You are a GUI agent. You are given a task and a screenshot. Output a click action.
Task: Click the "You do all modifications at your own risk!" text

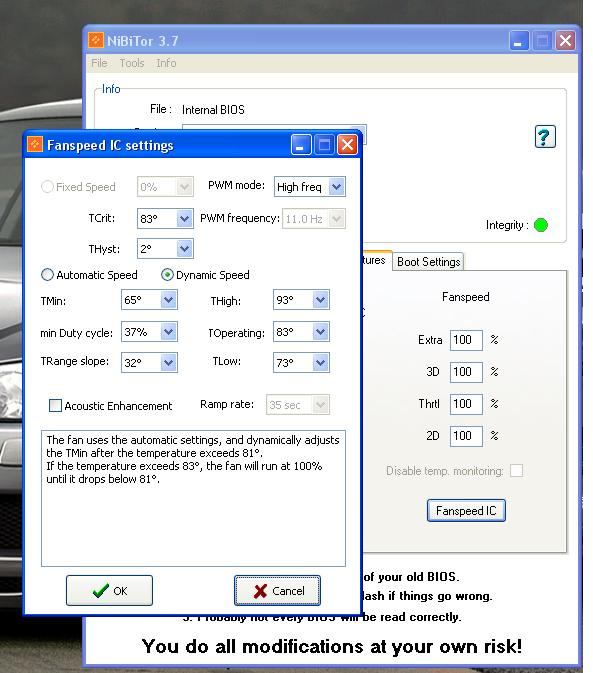click(332, 646)
